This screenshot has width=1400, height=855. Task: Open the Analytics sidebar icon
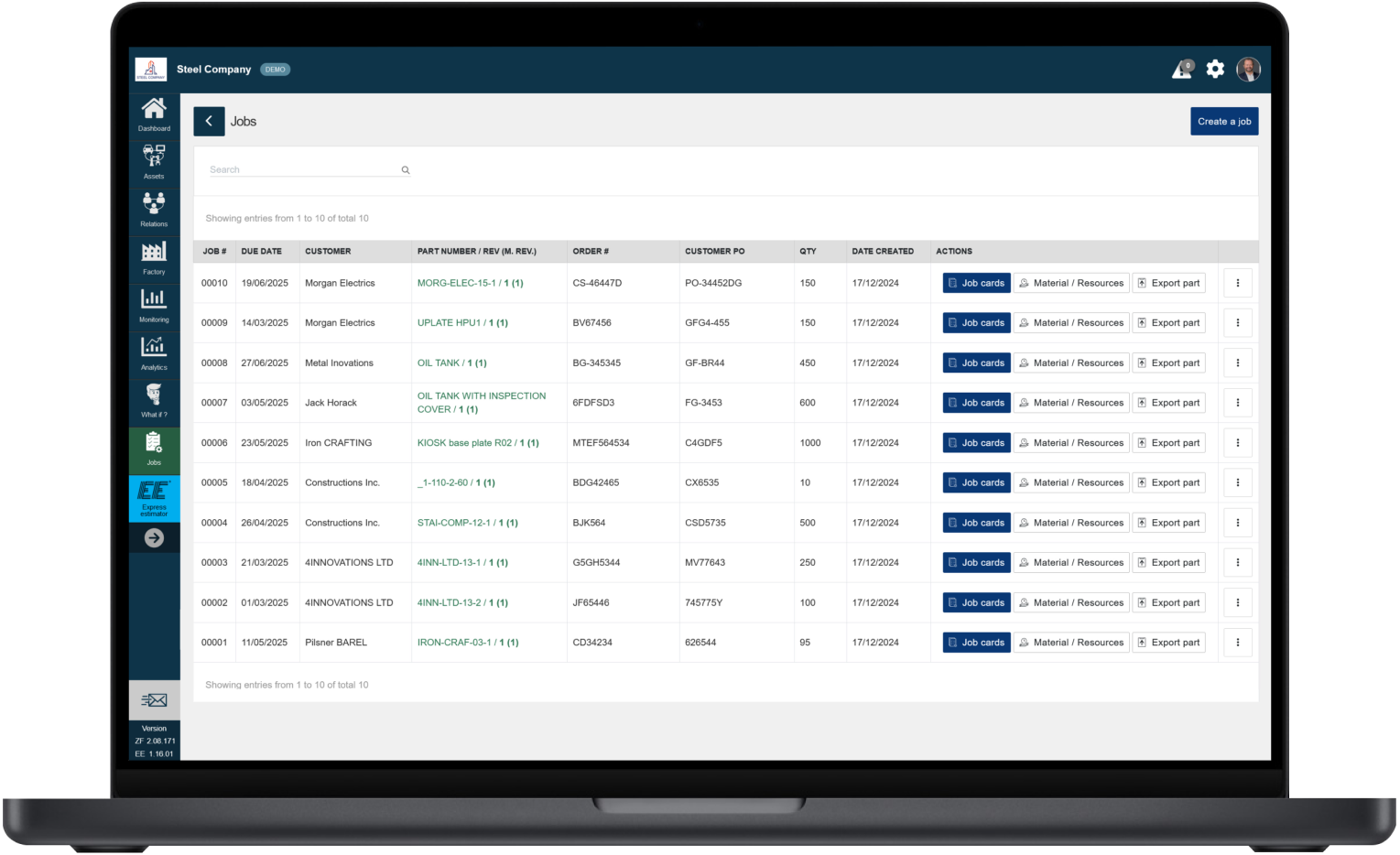154,352
